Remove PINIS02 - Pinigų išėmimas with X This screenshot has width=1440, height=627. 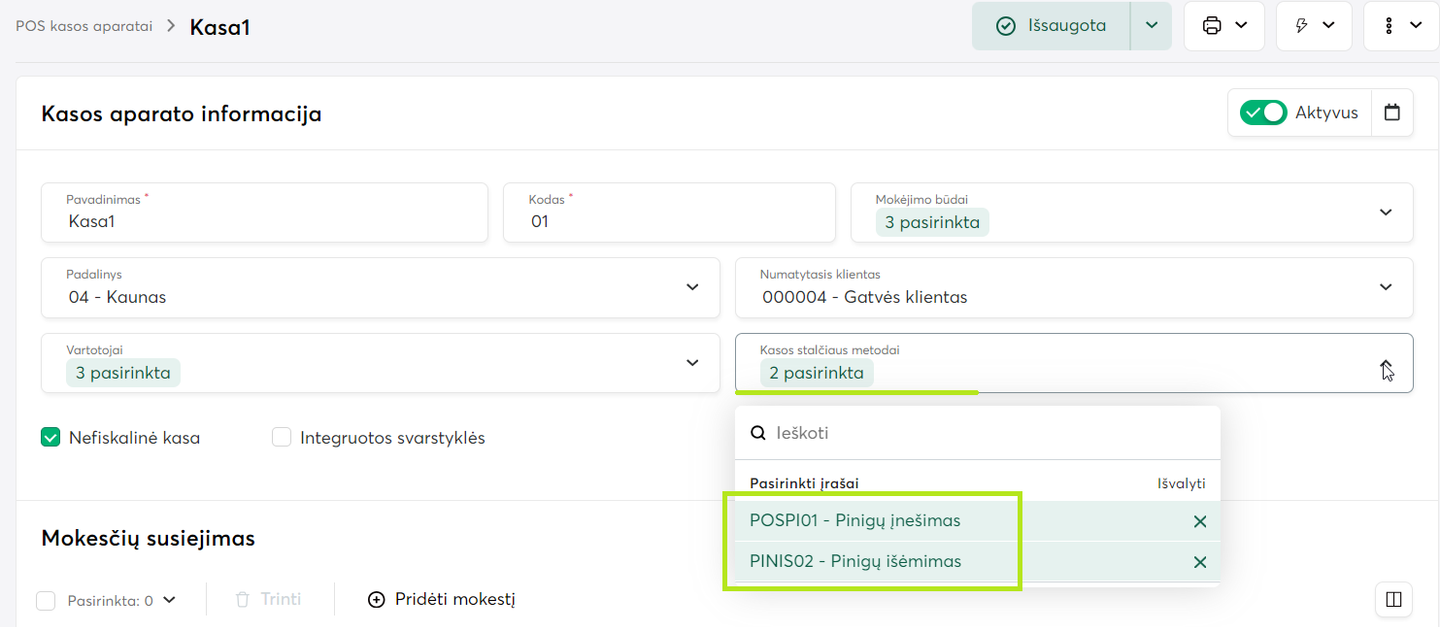tap(1200, 562)
